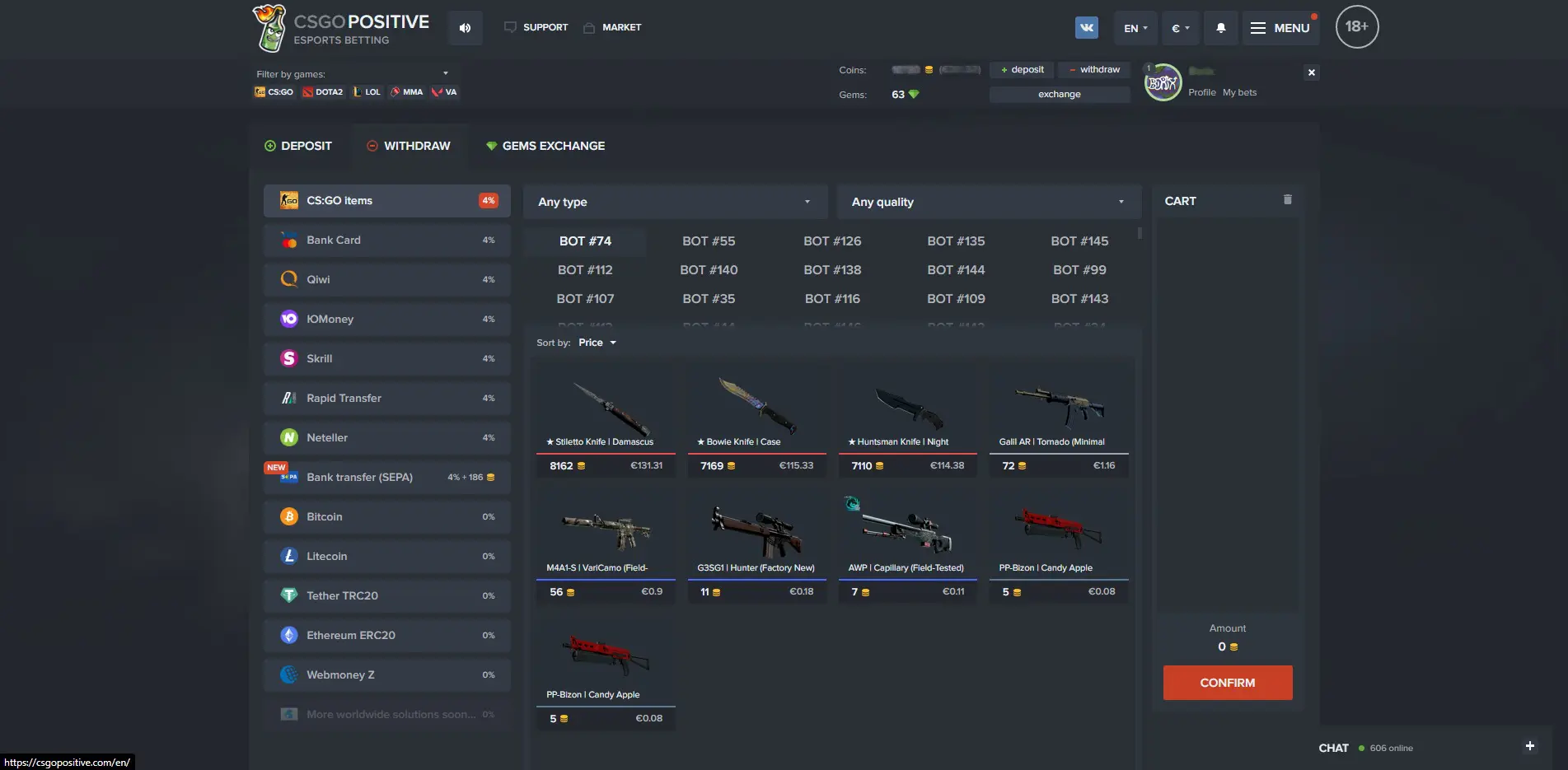1568x770 pixels.
Task: Filter games by VA
Action: pyautogui.click(x=444, y=92)
